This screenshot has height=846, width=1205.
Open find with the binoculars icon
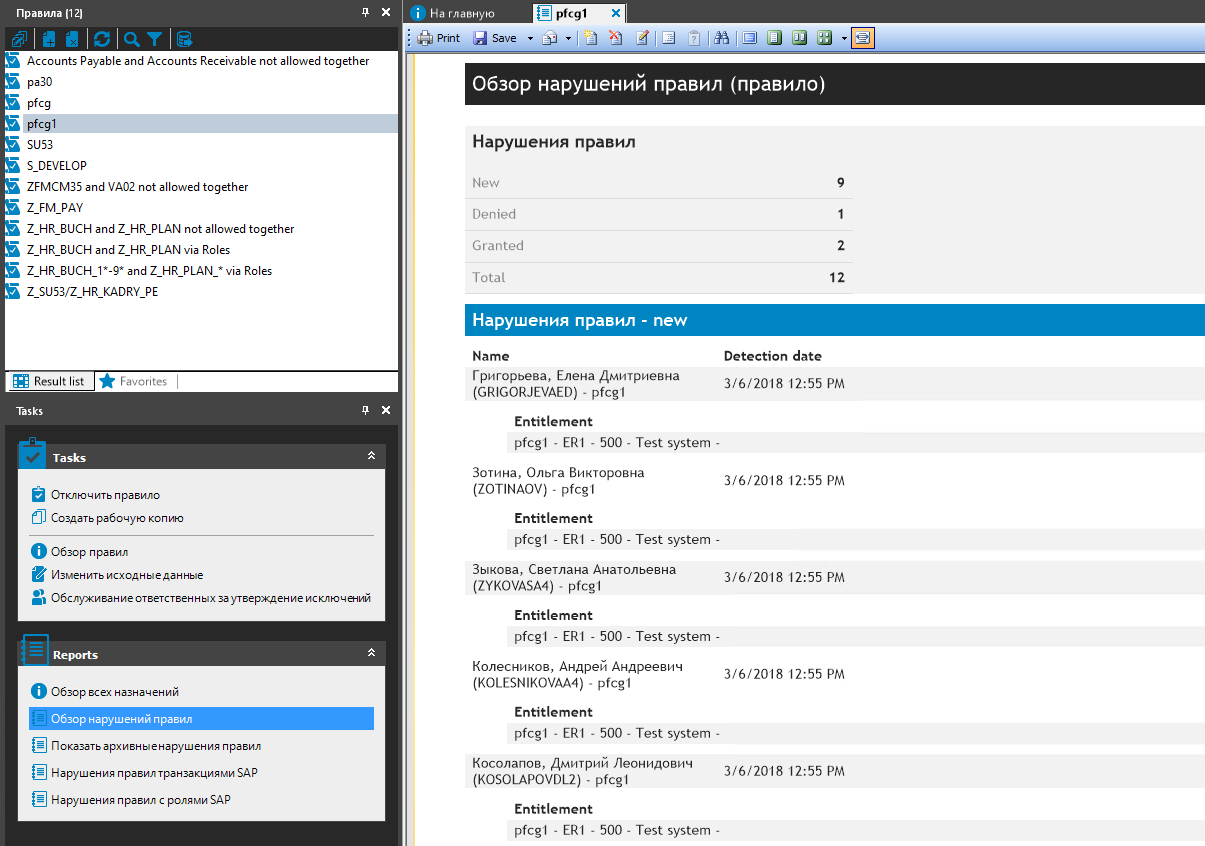point(722,38)
